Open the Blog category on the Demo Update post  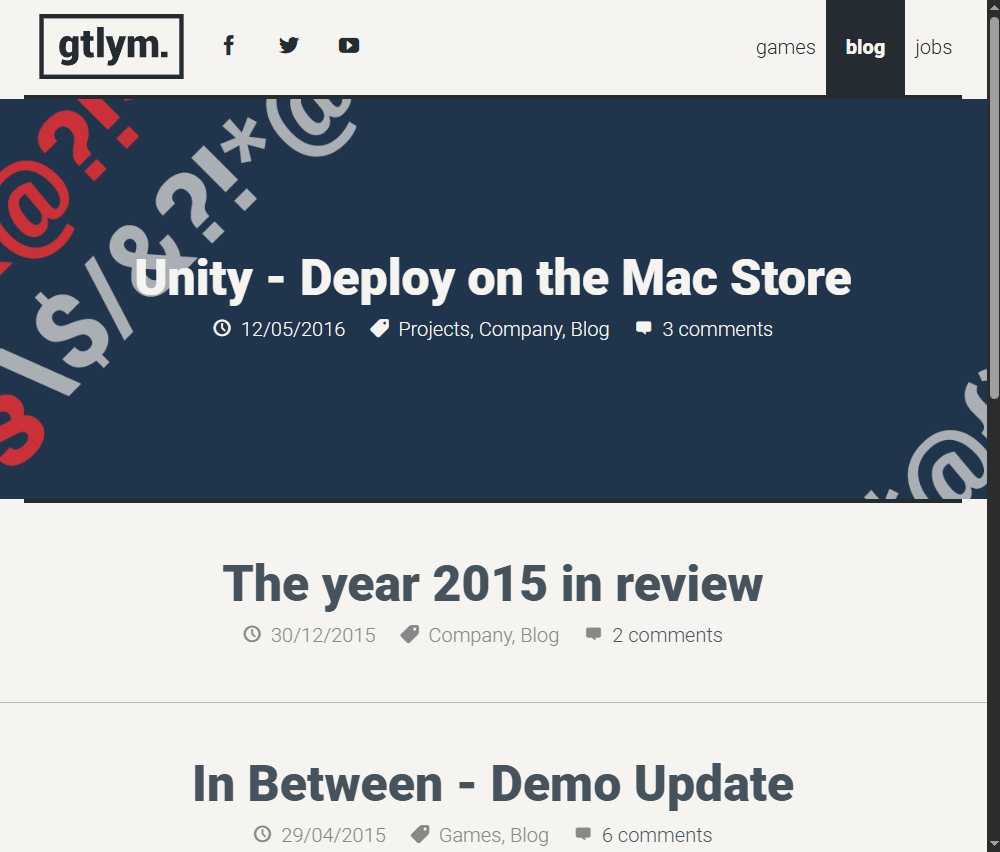[x=529, y=835]
